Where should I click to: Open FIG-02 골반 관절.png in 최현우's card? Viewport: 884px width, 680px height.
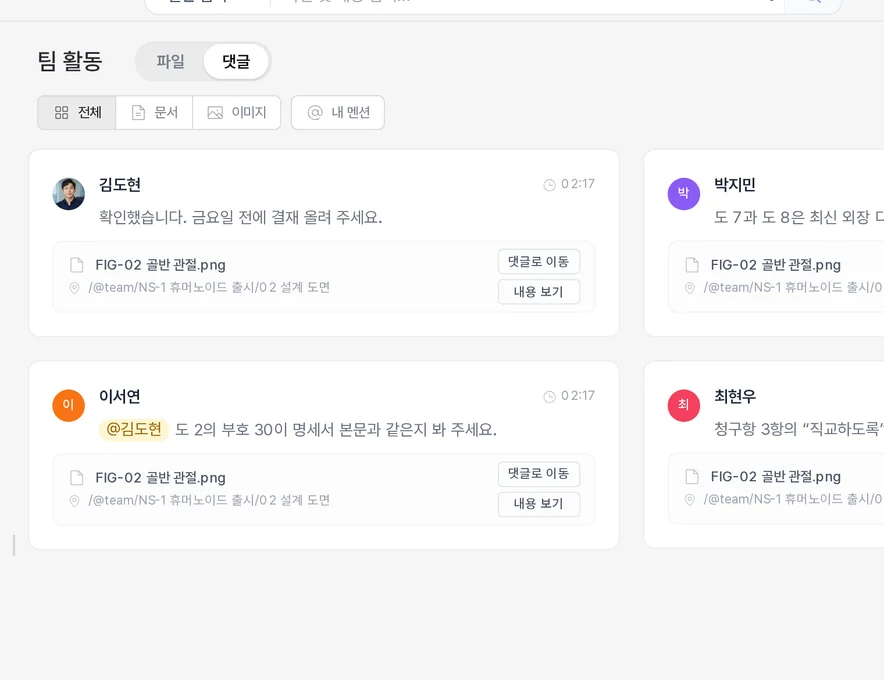pyautogui.click(x=776, y=476)
